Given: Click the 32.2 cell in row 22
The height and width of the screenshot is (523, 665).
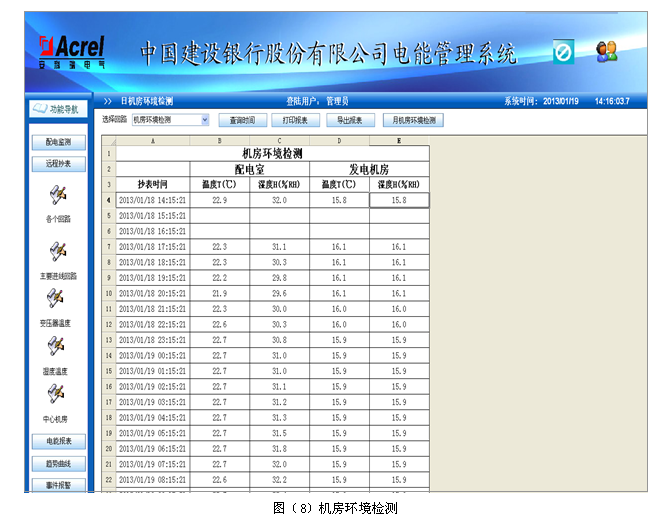Looking at the screenshot, I should (x=279, y=480).
